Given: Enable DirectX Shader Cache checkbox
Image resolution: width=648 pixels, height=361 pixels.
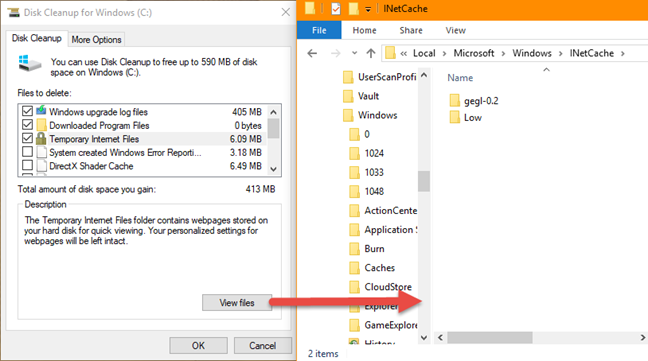Looking at the screenshot, I should 27,166.
